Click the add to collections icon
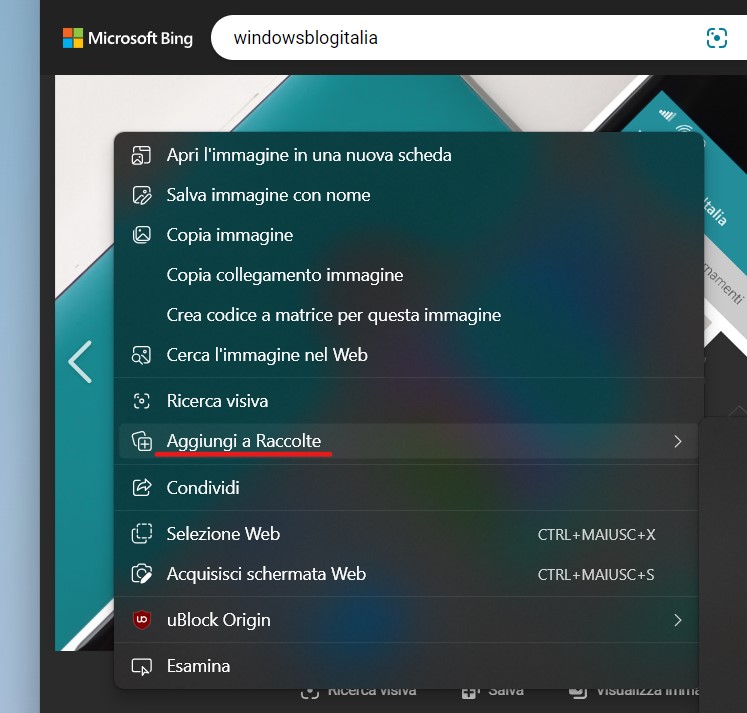747x713 pixels. pyautogui.click(x=141, y=441)
